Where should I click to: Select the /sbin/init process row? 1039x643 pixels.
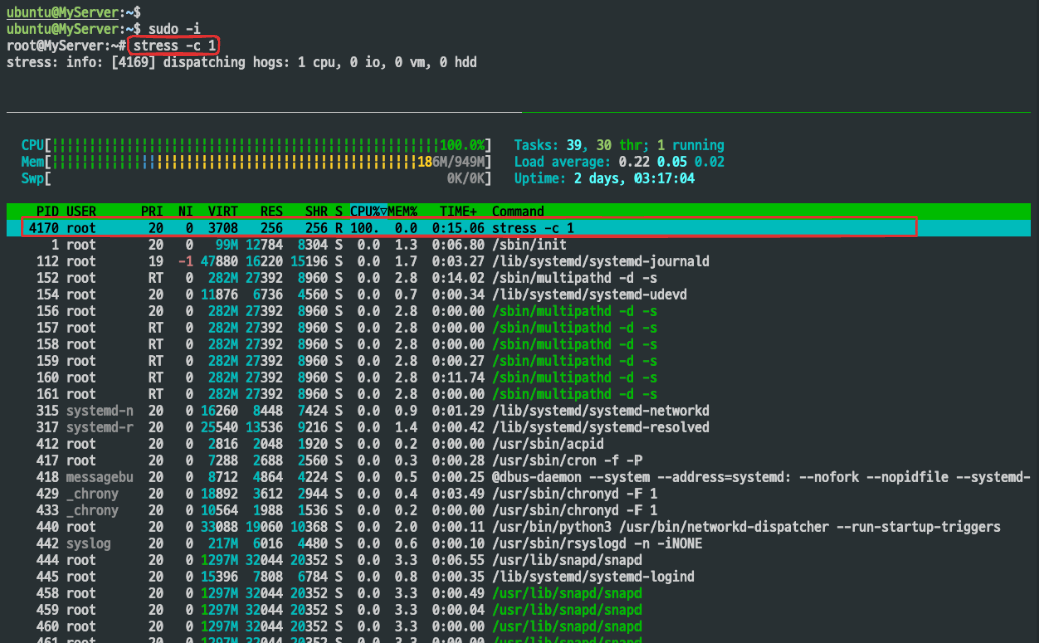pos(519,245)
